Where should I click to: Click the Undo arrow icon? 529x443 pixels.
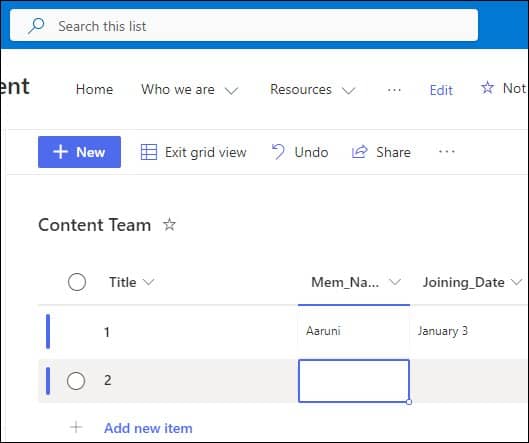click(x=278, y=152)
